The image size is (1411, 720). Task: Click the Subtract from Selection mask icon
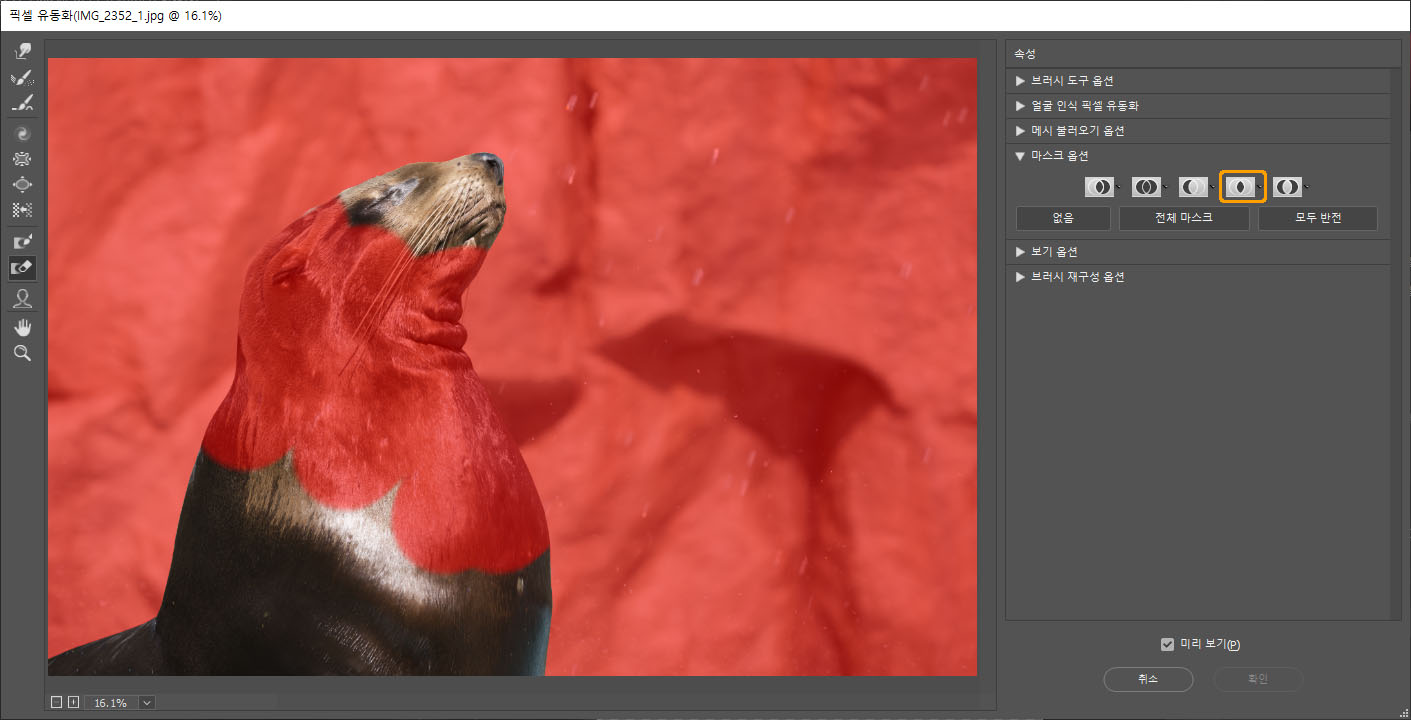tap(1193, 187)
